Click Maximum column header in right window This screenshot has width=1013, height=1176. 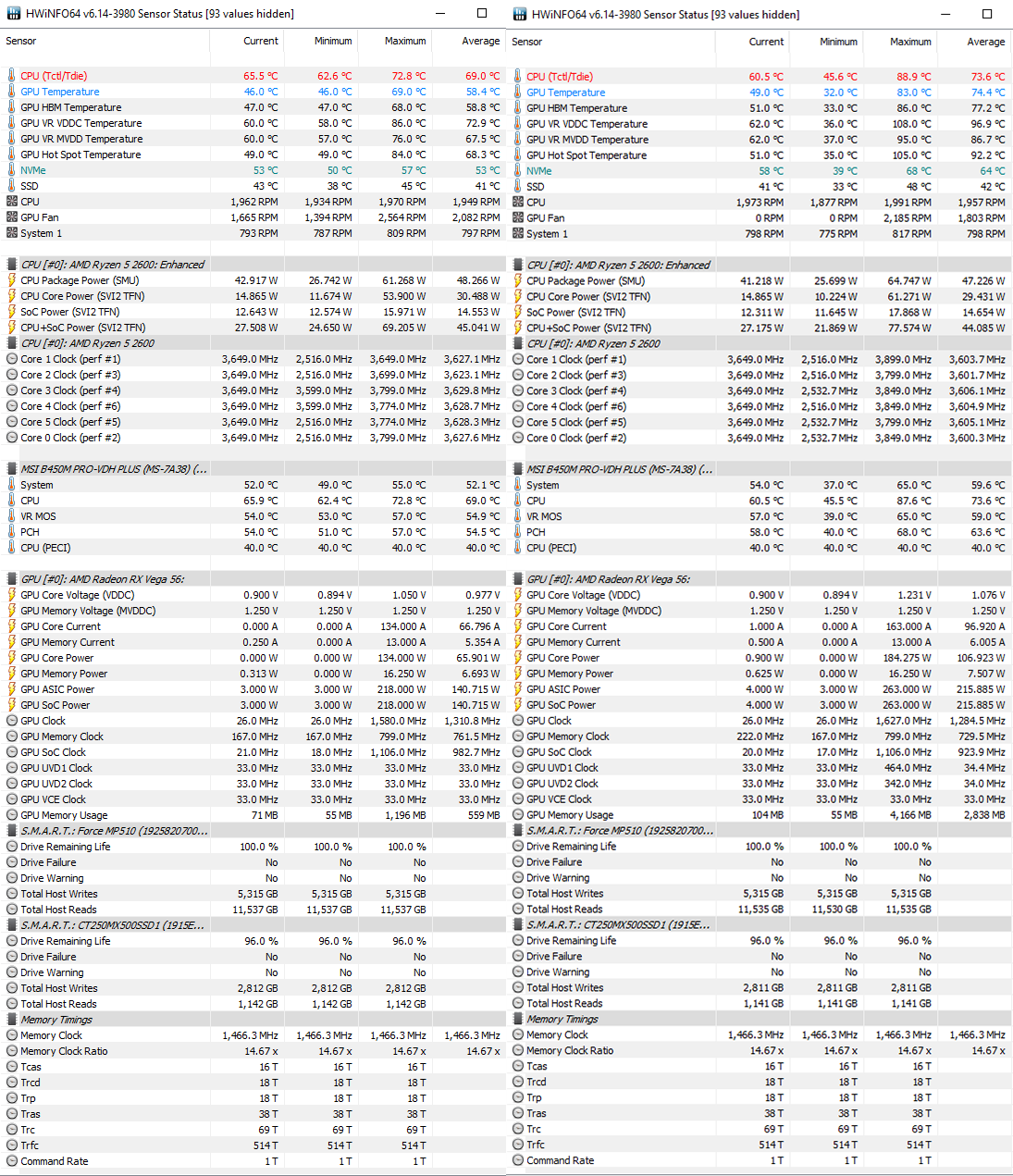(x=899, y=42)
